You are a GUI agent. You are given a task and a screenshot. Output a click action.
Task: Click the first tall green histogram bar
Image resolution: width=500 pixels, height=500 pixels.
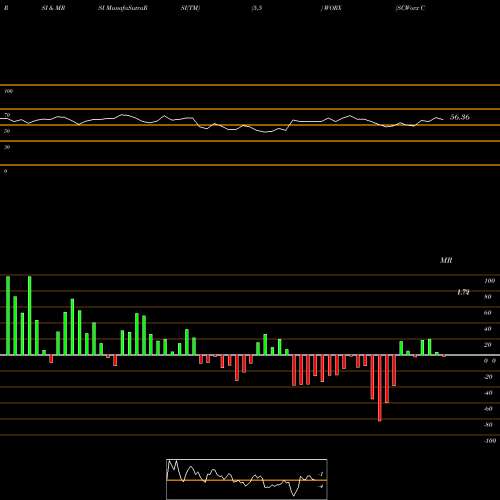8,315
